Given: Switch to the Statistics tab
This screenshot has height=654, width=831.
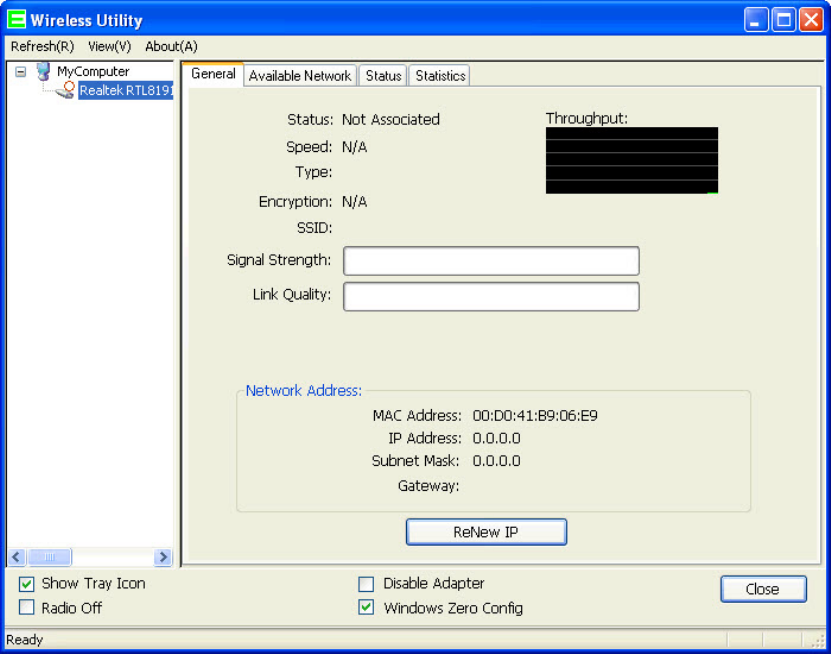Looking at the screenshot, I should 440,76.
